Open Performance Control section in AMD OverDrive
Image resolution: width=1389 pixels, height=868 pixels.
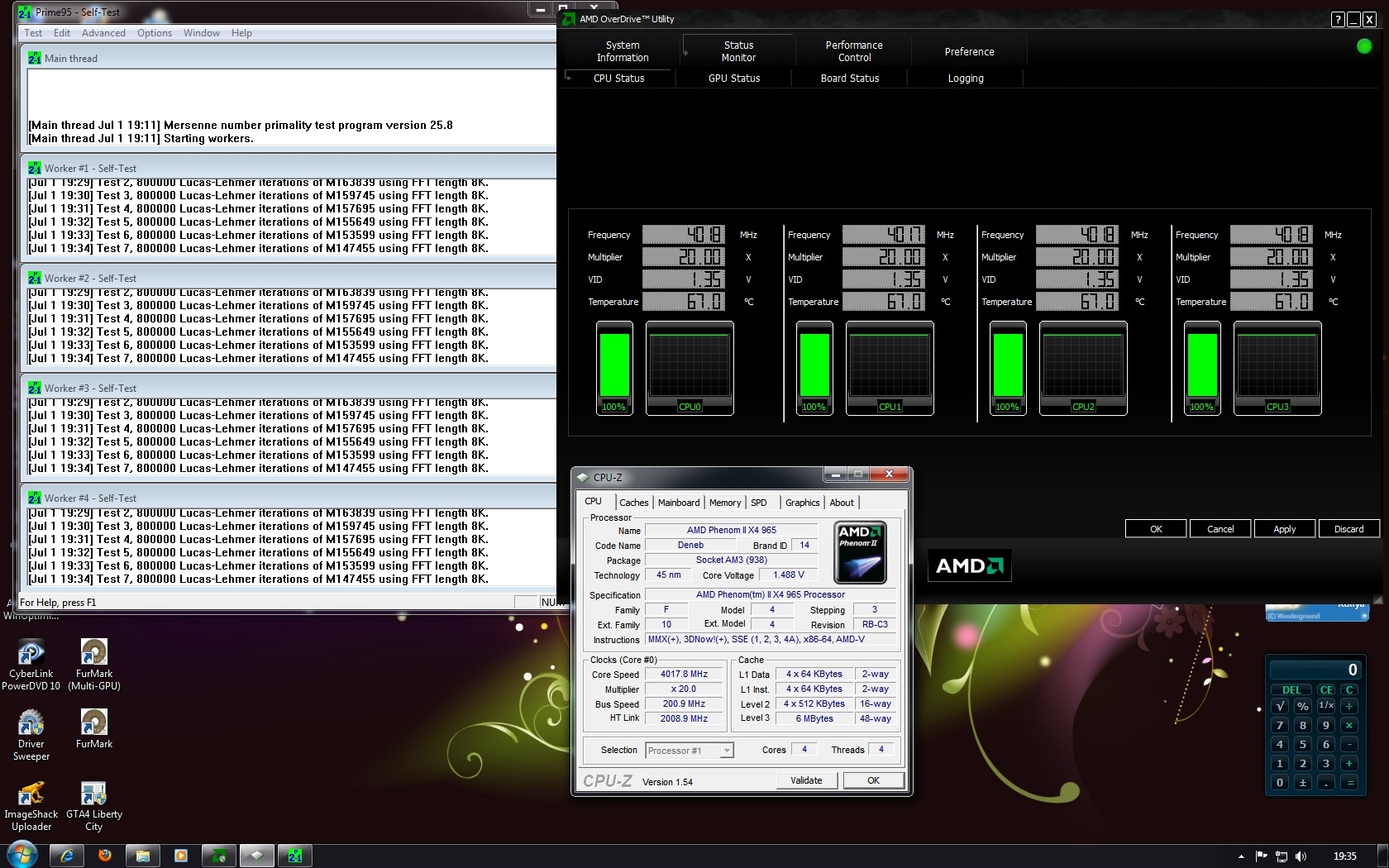pos(854,51)
